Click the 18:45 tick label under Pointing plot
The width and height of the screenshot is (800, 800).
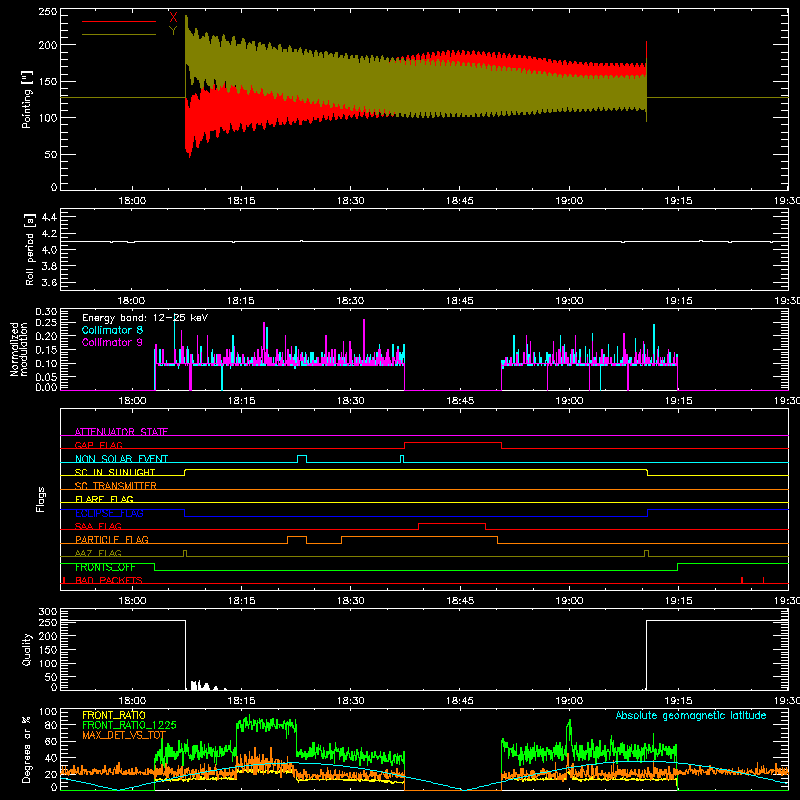pyautogui.click(x=460, y=201)
